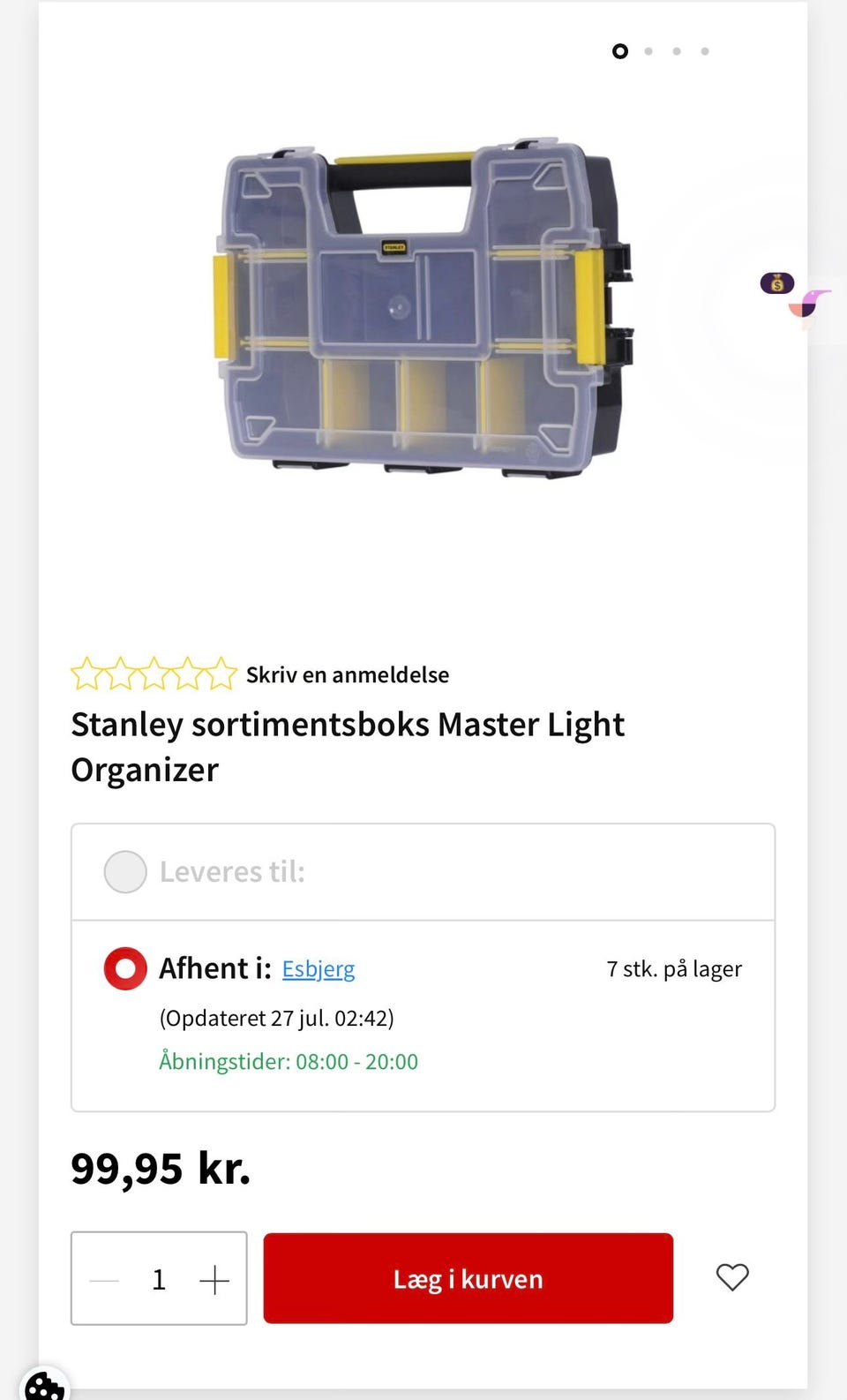Open cookie settings icon
Screen dimensions: 847x1400
pos(44,1386)
